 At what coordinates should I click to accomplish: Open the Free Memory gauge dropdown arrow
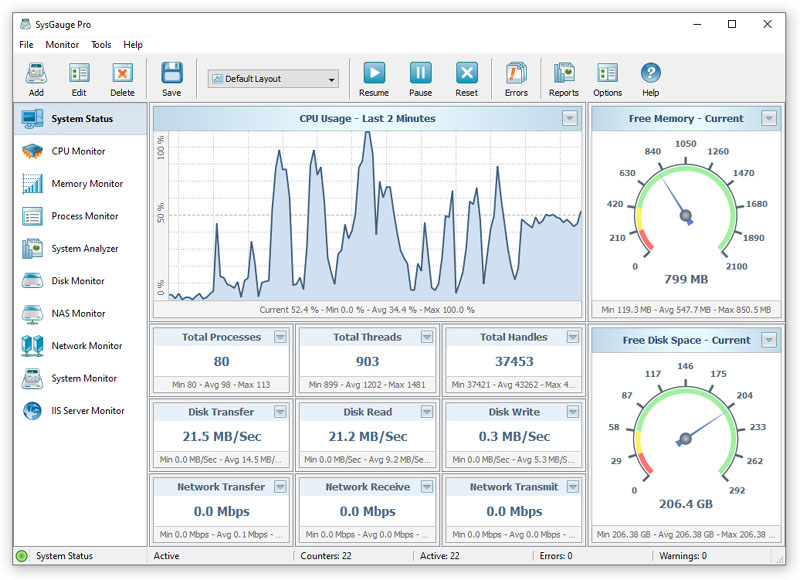point(769,118)
